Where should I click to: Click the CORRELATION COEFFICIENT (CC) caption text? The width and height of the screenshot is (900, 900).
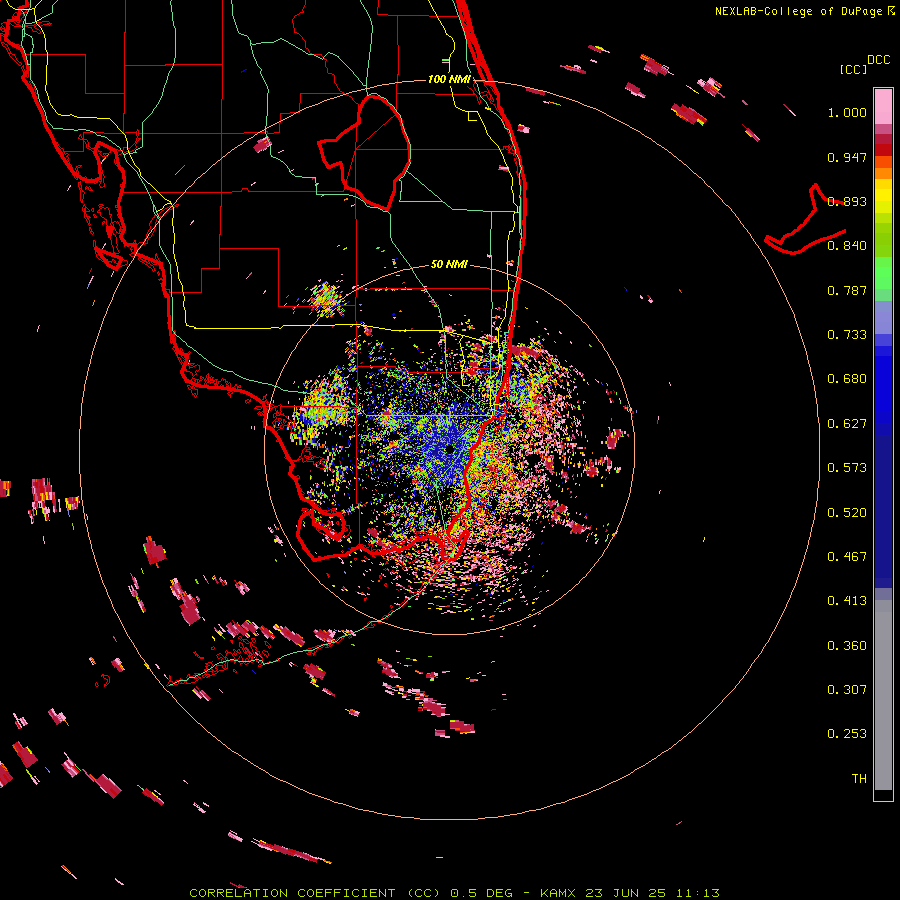coord(316,893)
